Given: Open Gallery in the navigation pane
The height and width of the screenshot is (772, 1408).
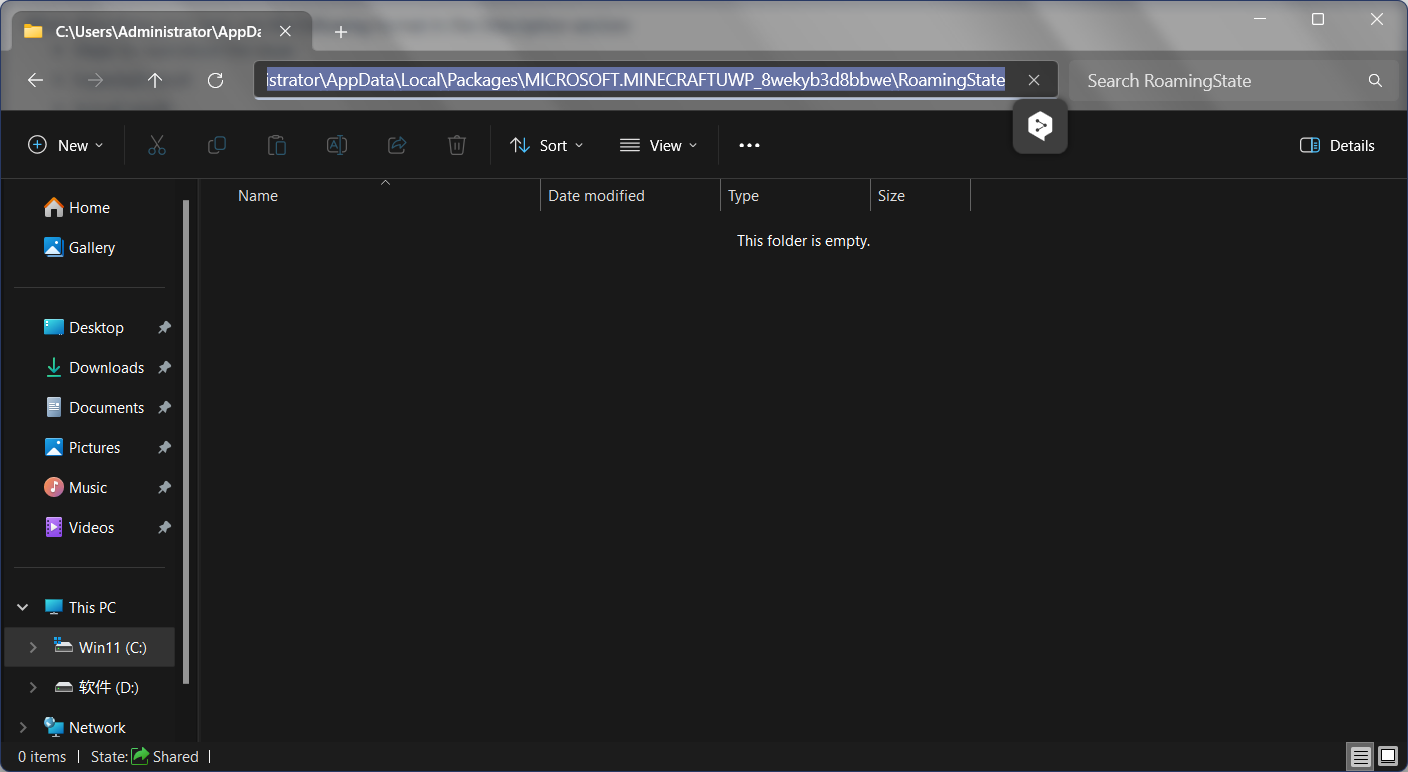Looking at the screenshot, I should pos(80,247).
